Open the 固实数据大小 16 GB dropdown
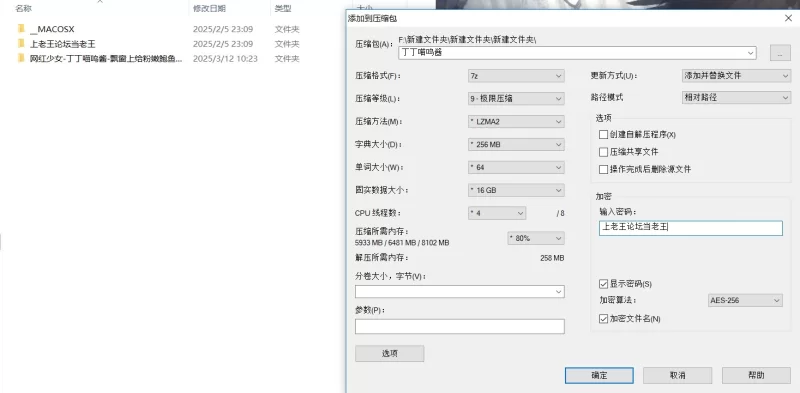Viewport: 800px width, 393px height. pos(516,190)
